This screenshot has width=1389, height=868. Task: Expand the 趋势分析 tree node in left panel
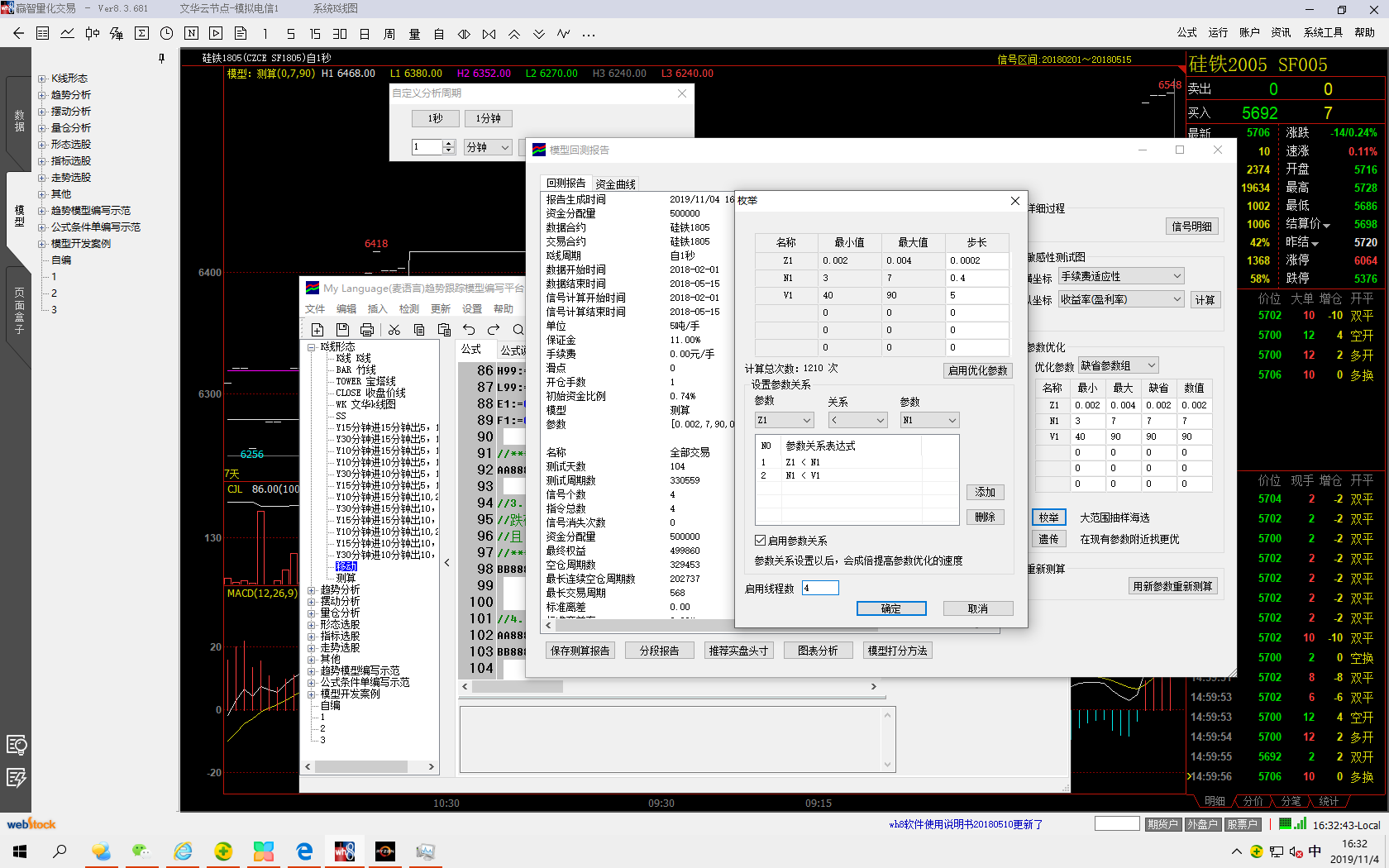(x=41, y=95)
